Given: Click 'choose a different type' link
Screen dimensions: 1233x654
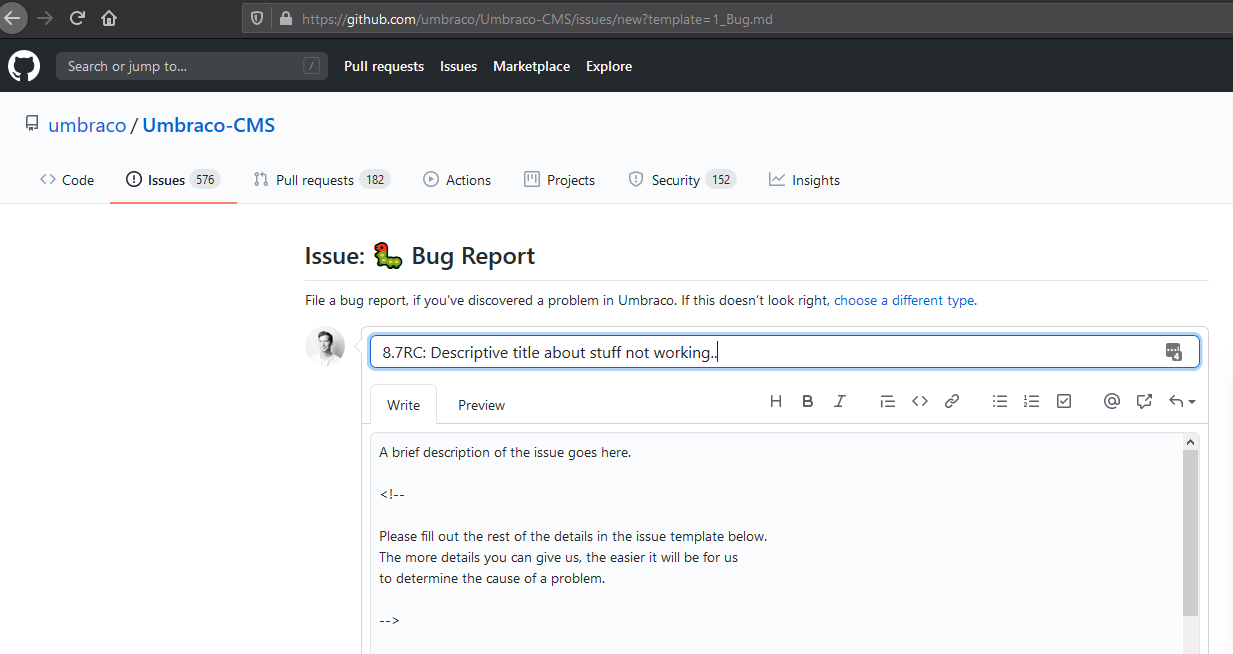Looking at the screenshot, I should click(x=905, y=300).
